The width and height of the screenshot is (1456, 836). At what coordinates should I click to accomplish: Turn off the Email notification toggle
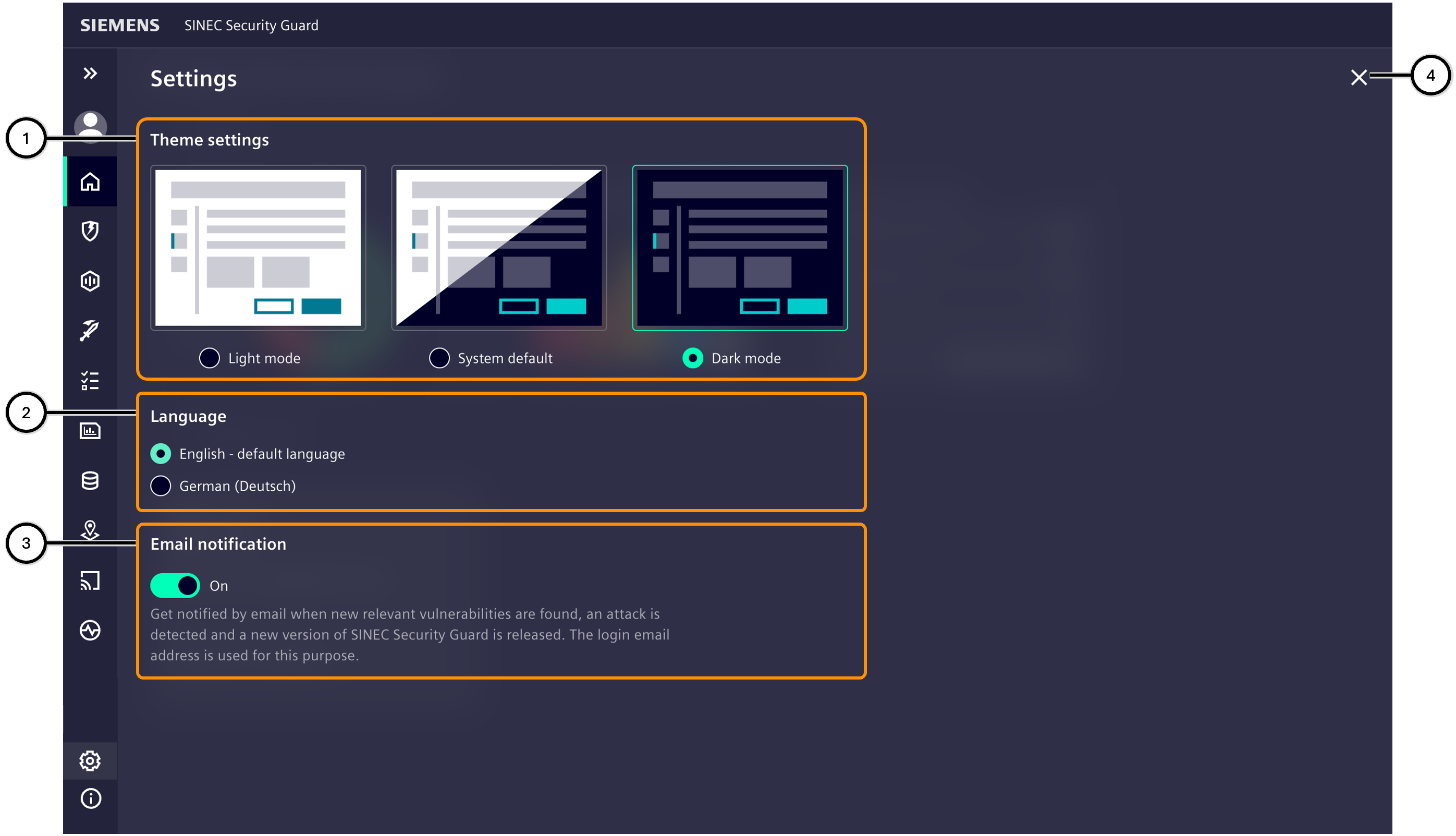tap(175, 586)
